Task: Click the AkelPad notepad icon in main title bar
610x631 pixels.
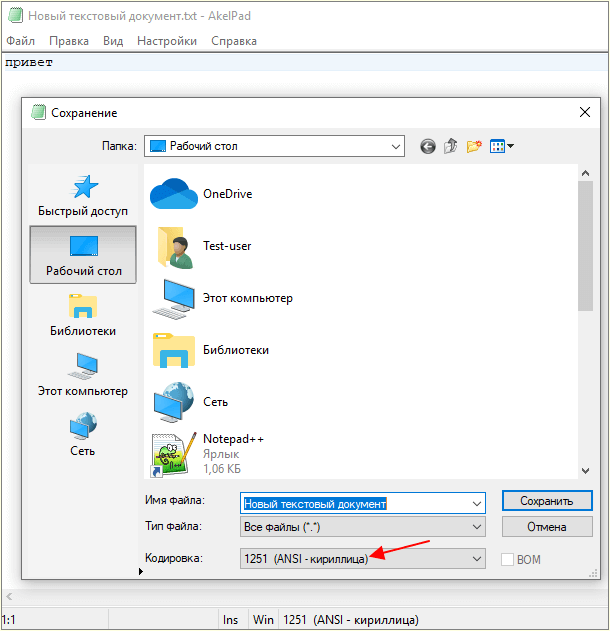Action: pos(16,15)
